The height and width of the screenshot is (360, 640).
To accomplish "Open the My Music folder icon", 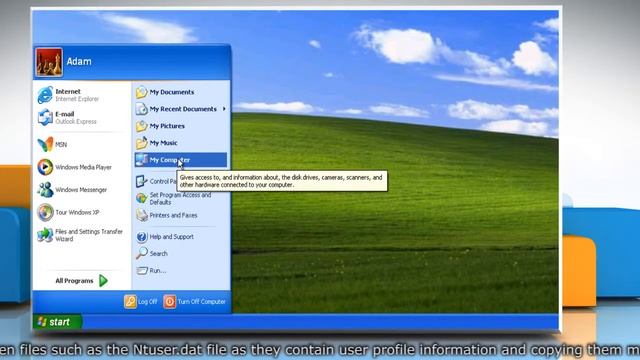I will 142,143.
